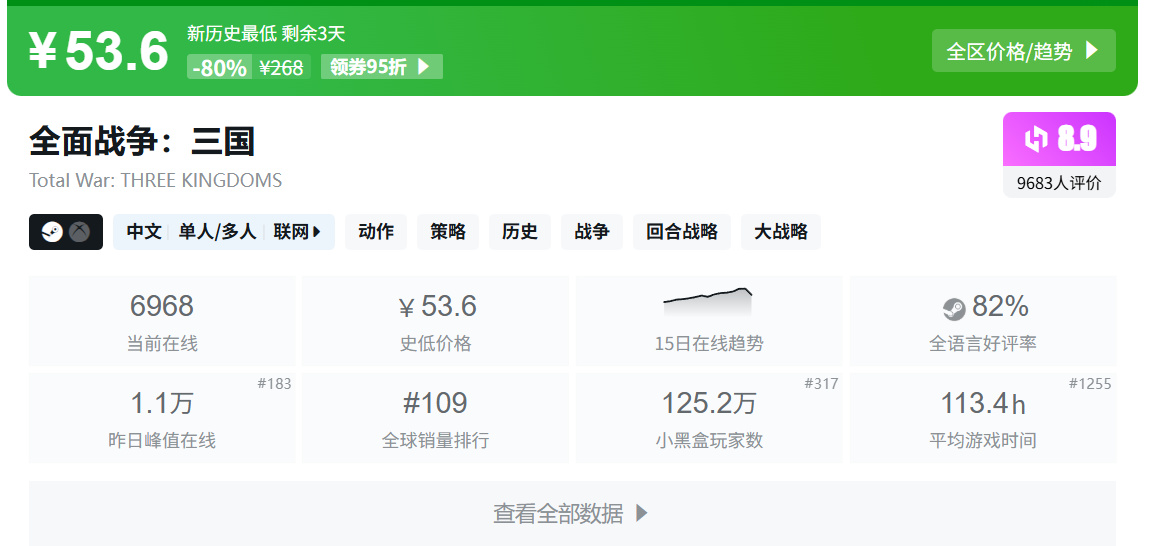This screenshot has height=546, width=1150.
Task: Expand 查看全部数据 to view all data
Action: pyautogui.click(x=572, y=513)
